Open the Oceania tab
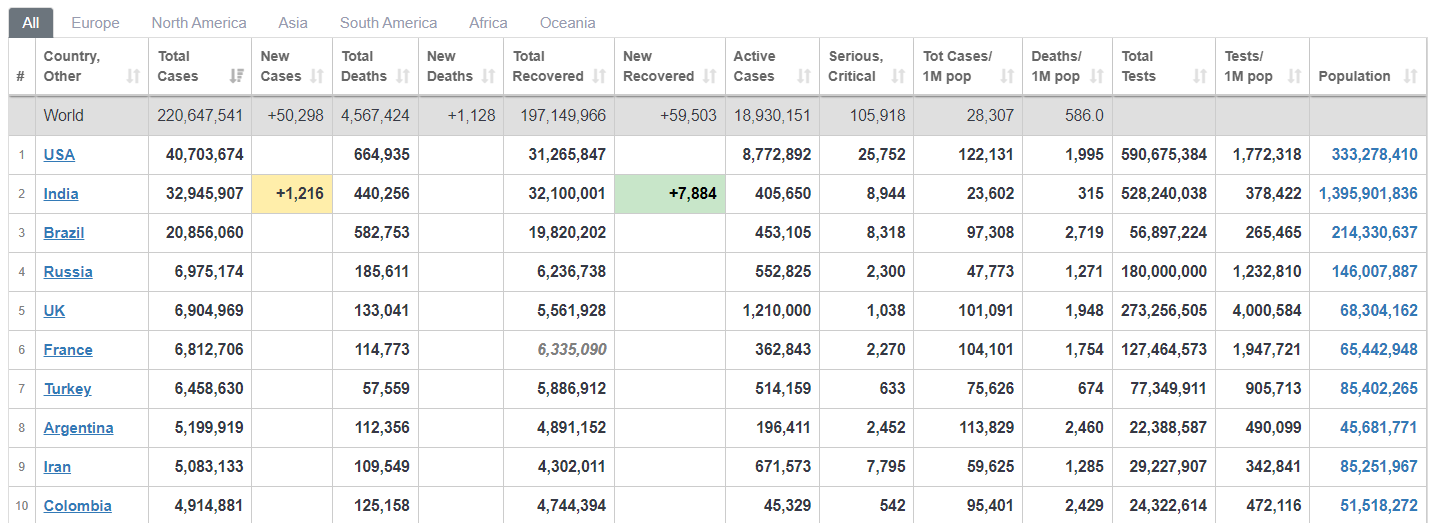The width and height of the screenshot is (1432, 523). coord(567,22)
